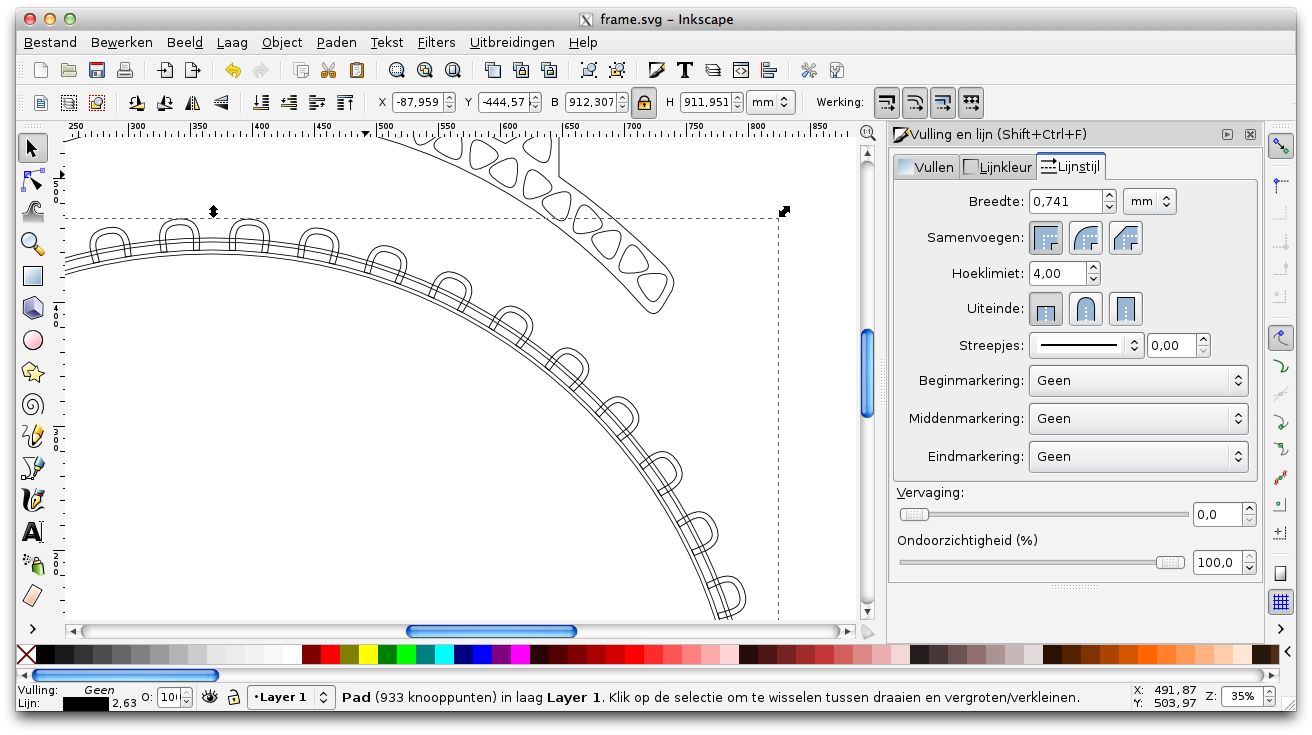
Task: Select the 3D Box tool
Action: pyautogui.click(x=32, y=308)
